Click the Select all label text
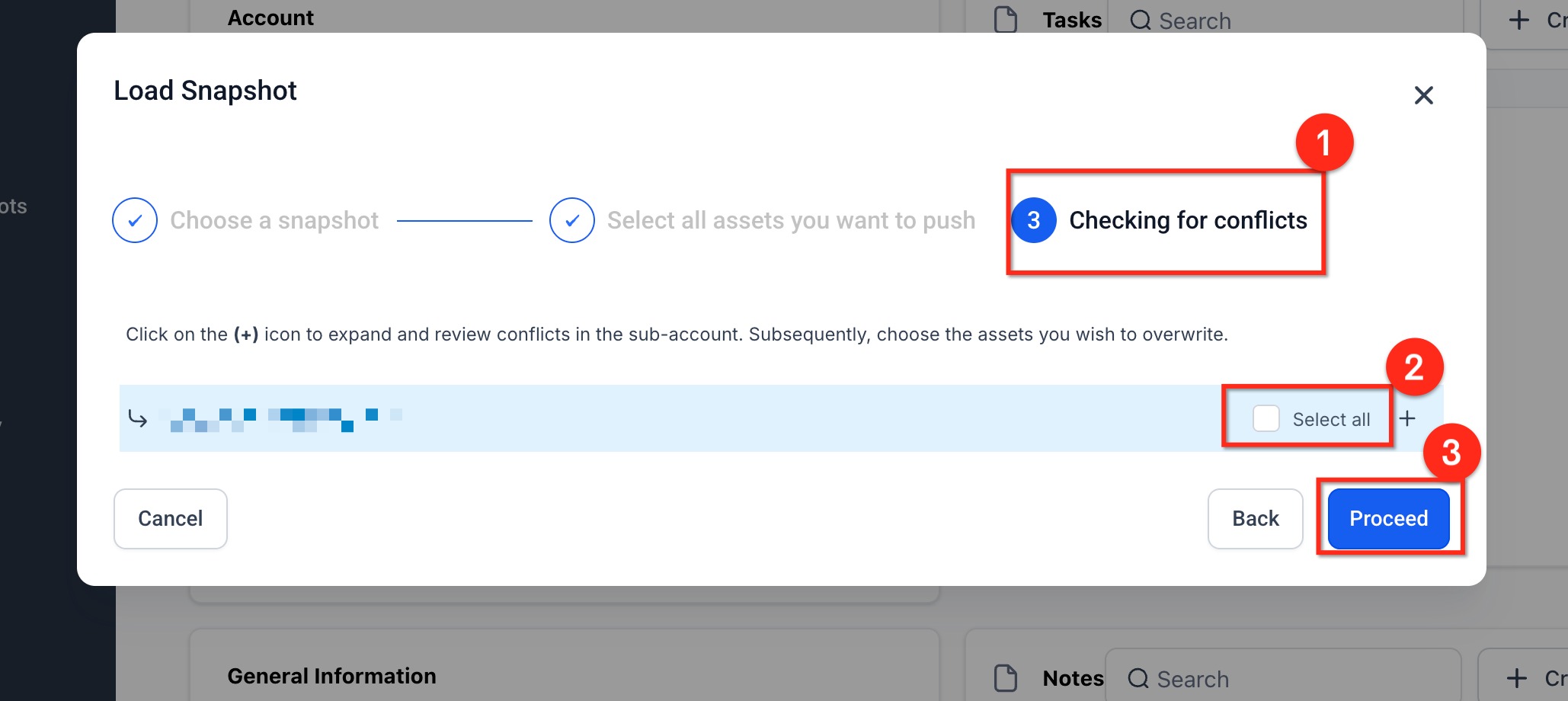 tap(1331, 419)
